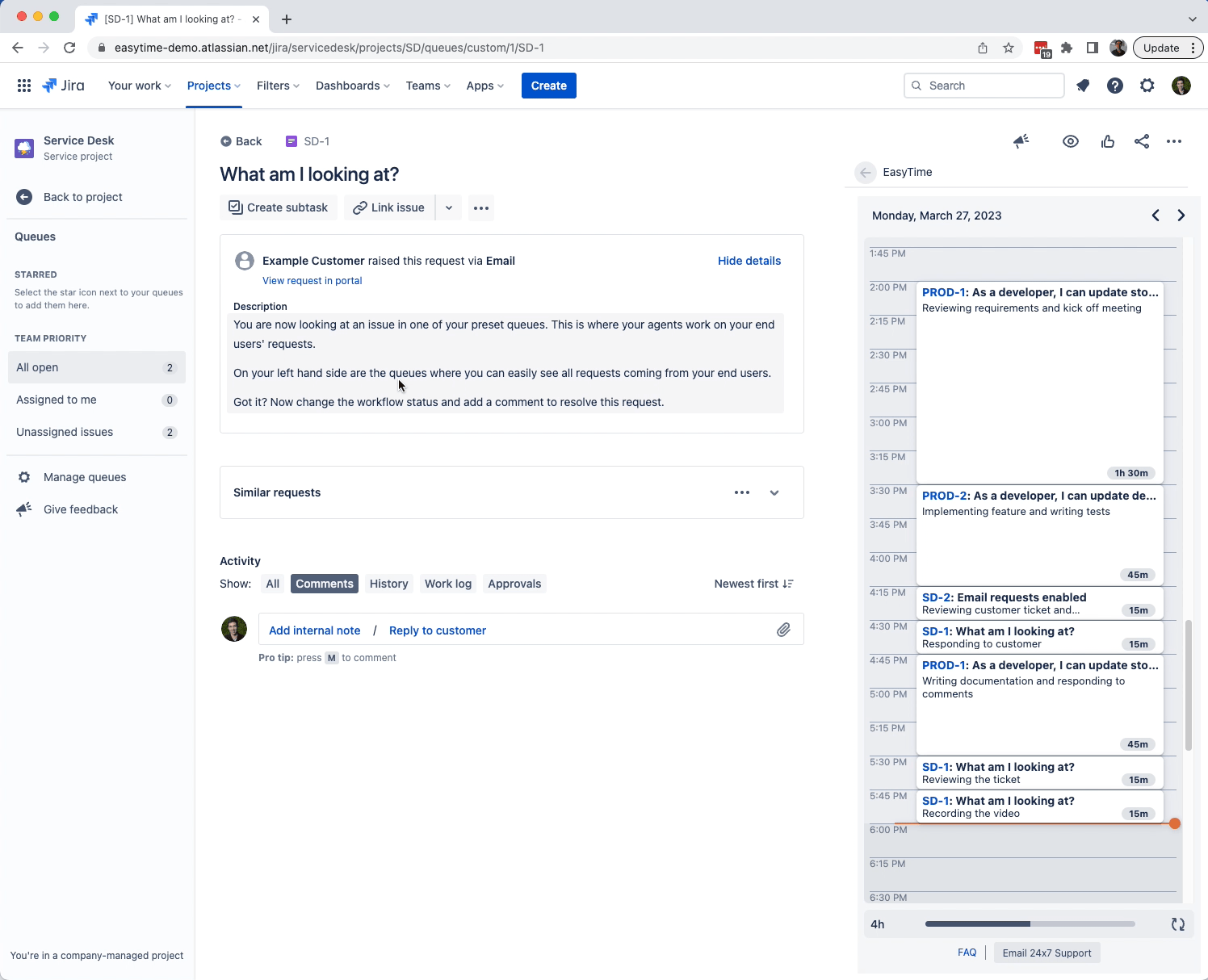Click the 4h time progress bar
Viewport: 1208px width, 980px height.
point(1030,924)
